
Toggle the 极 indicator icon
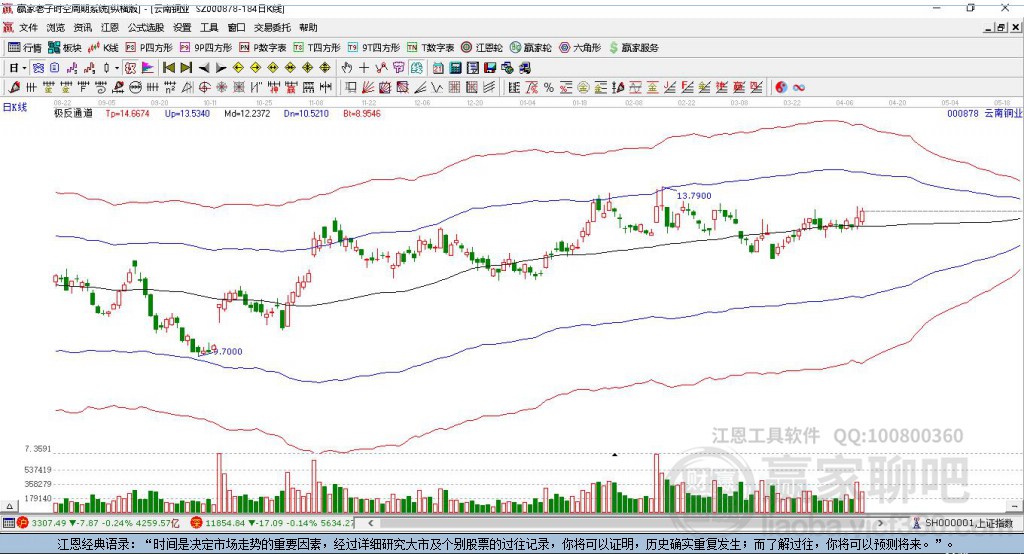(130, 68)
